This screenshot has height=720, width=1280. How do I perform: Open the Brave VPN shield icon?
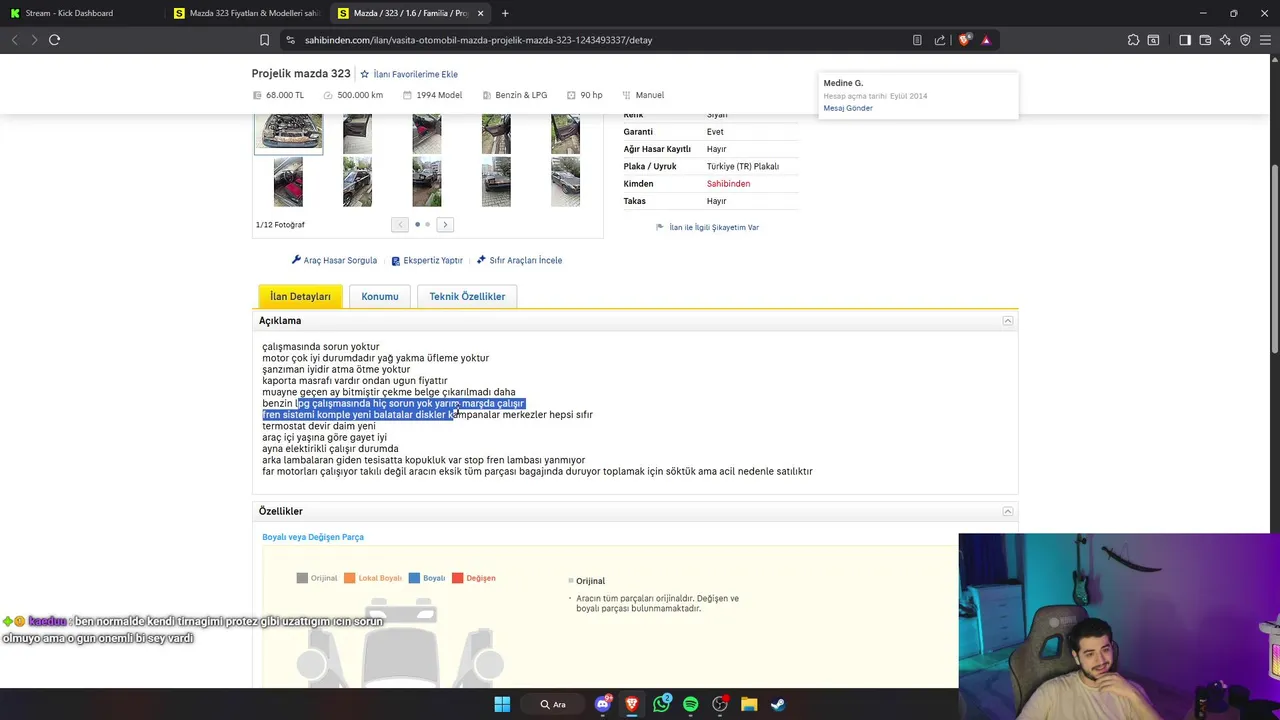1245,40
